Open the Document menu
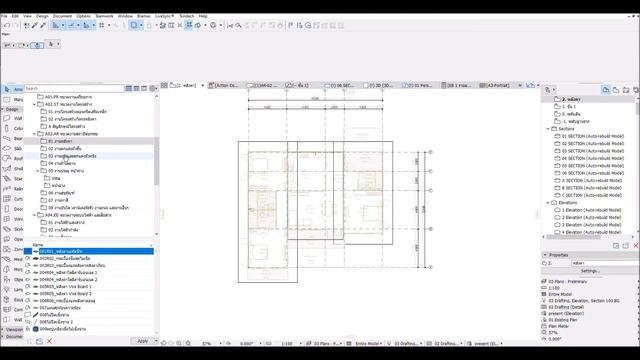Image resolution: width=640 pixels, height=360 pixels. [x=62, y=16]
